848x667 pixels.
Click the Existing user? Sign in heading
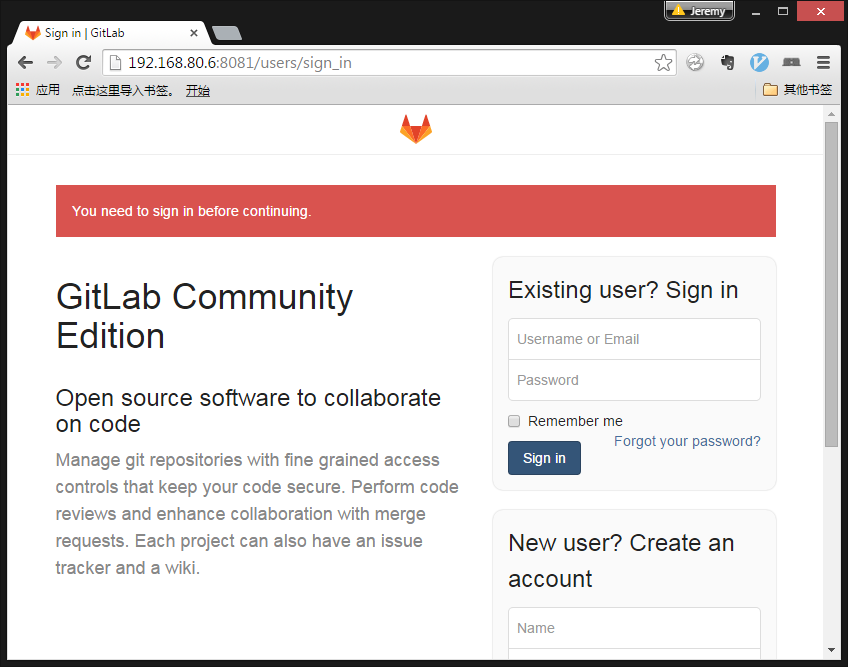point(623,290)
